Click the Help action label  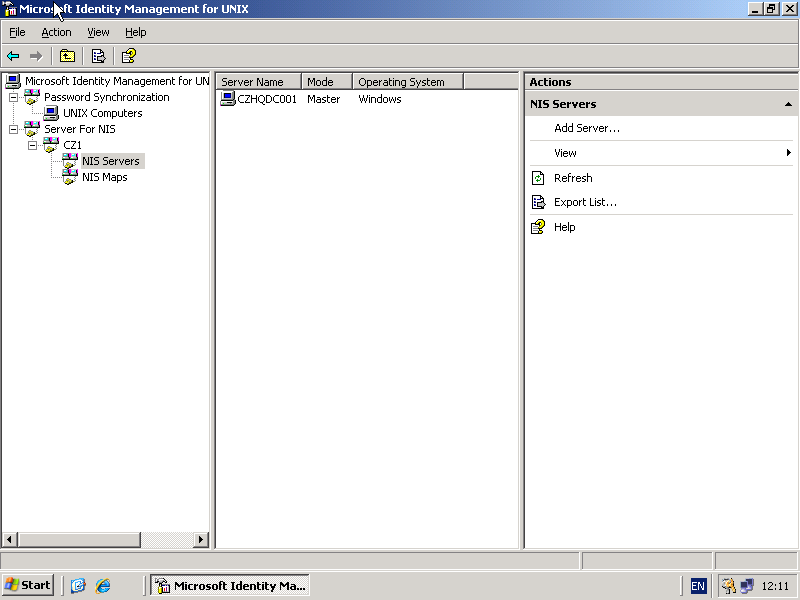click(564, 227)
